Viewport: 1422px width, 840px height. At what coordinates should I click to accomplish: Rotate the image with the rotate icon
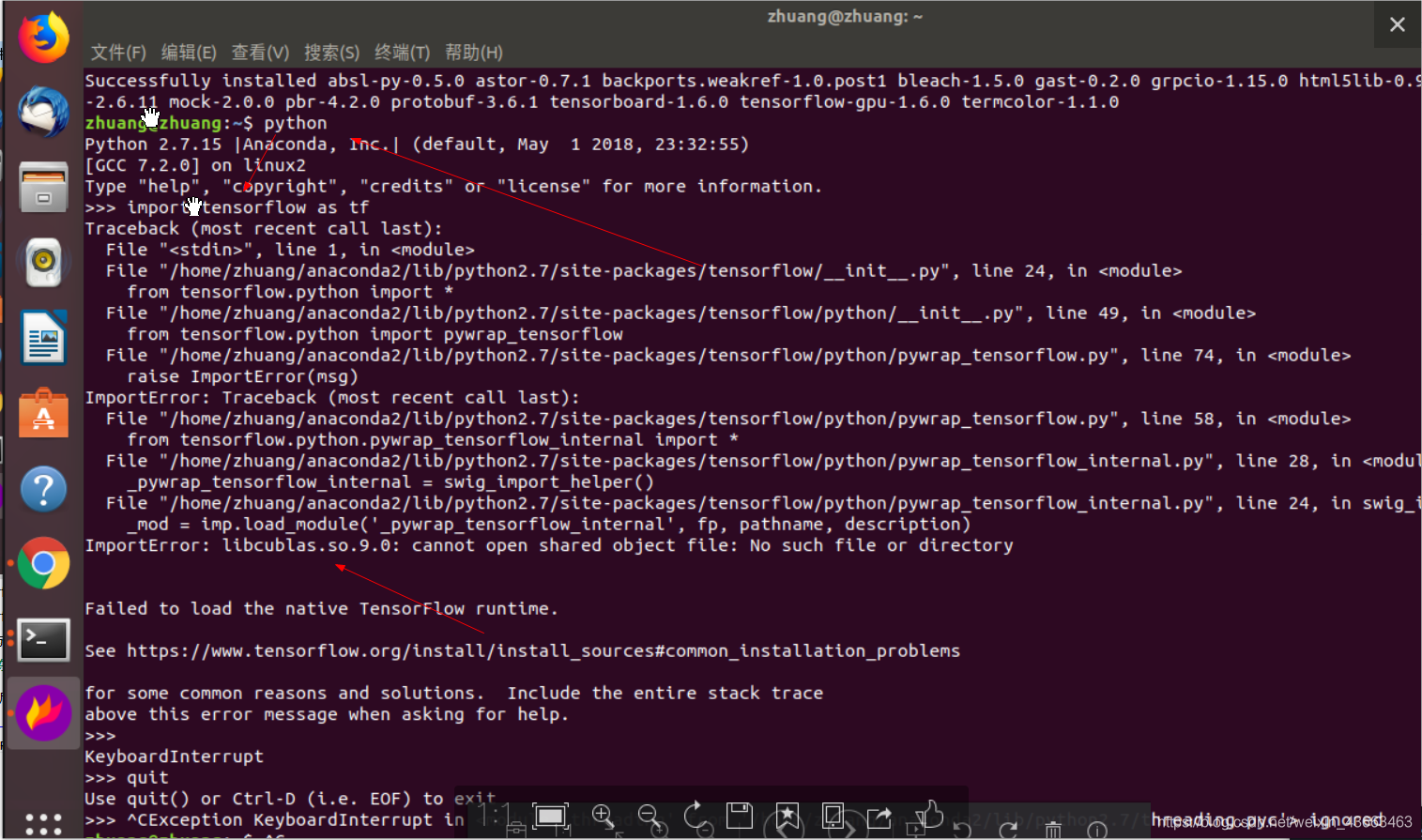[695, 816]
